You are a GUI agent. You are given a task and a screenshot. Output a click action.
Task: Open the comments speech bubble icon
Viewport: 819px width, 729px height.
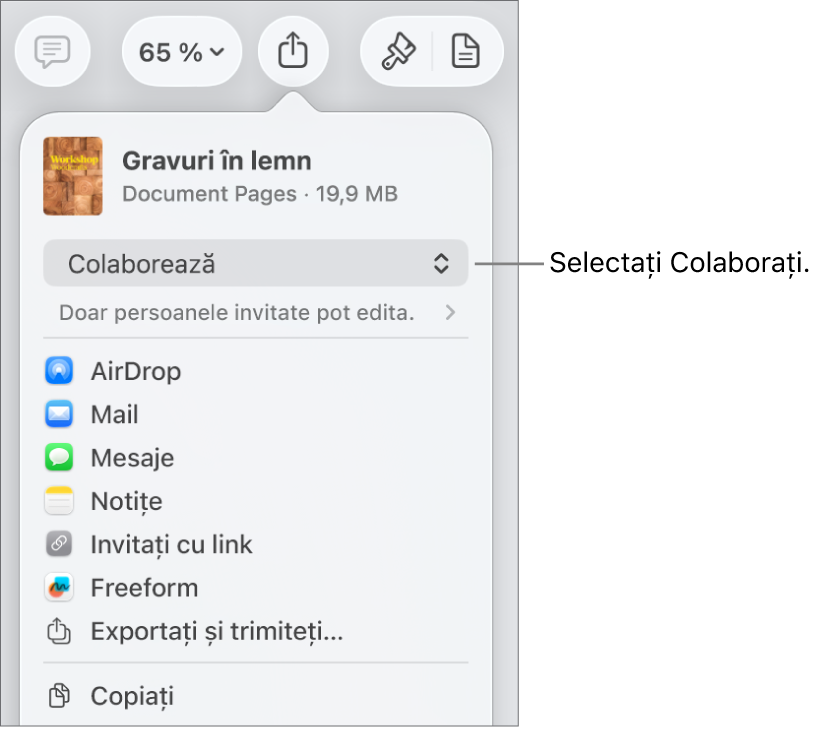click(x=52, y=51)
